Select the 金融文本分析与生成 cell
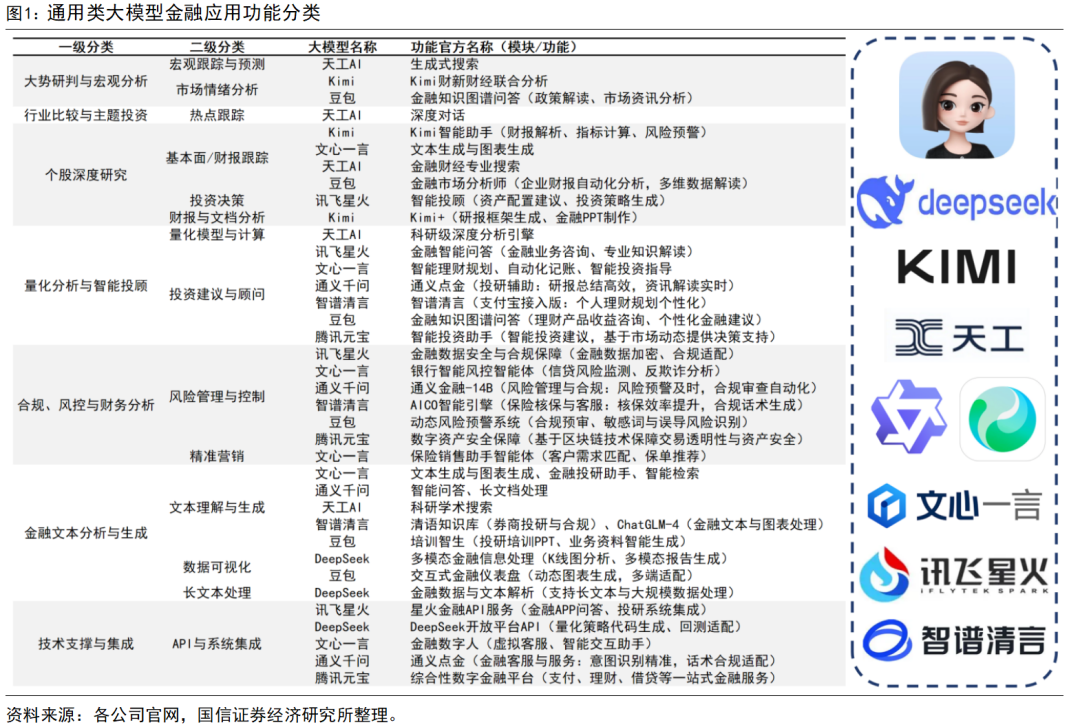Screen dimensions: 1080x727 [86, 533]
